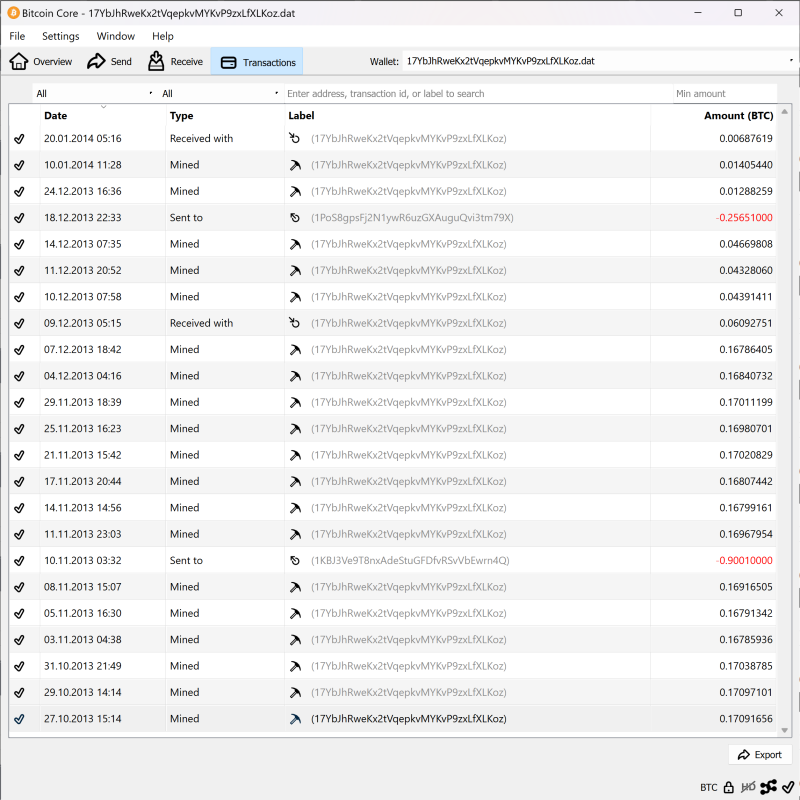This screenshot has height=800, width=800.
Task: Select the date 11.11.2013 23:03
Action: tap(83, 534)
